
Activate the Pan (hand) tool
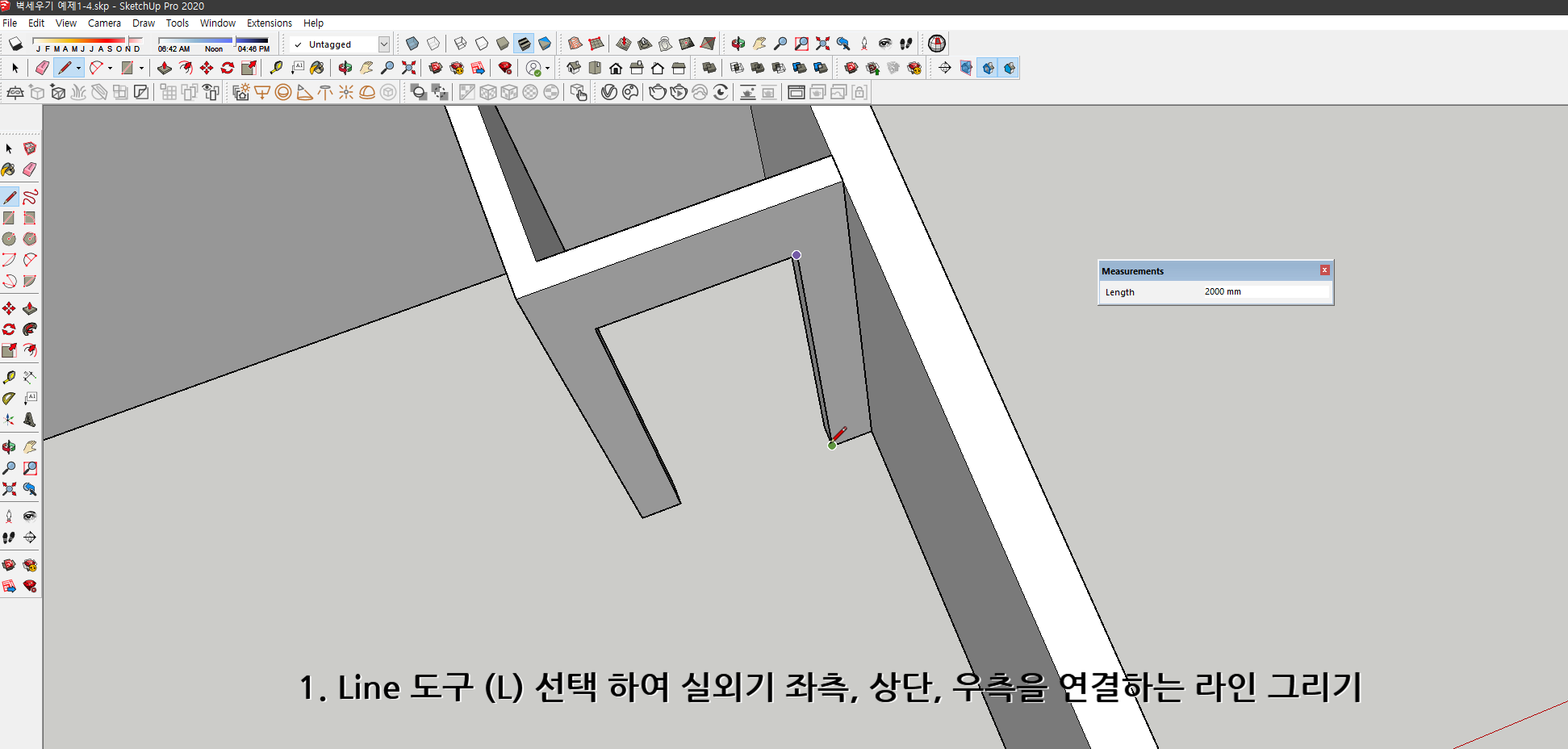pos(366,68)
